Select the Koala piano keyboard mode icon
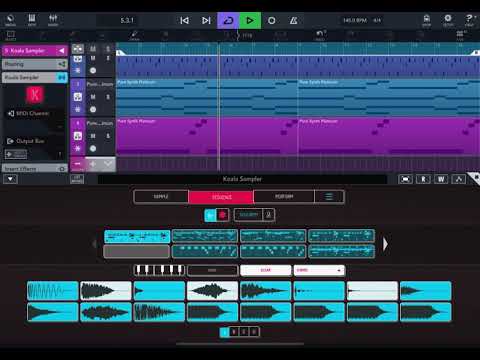480x360 pixels. [x=159, y=270]
